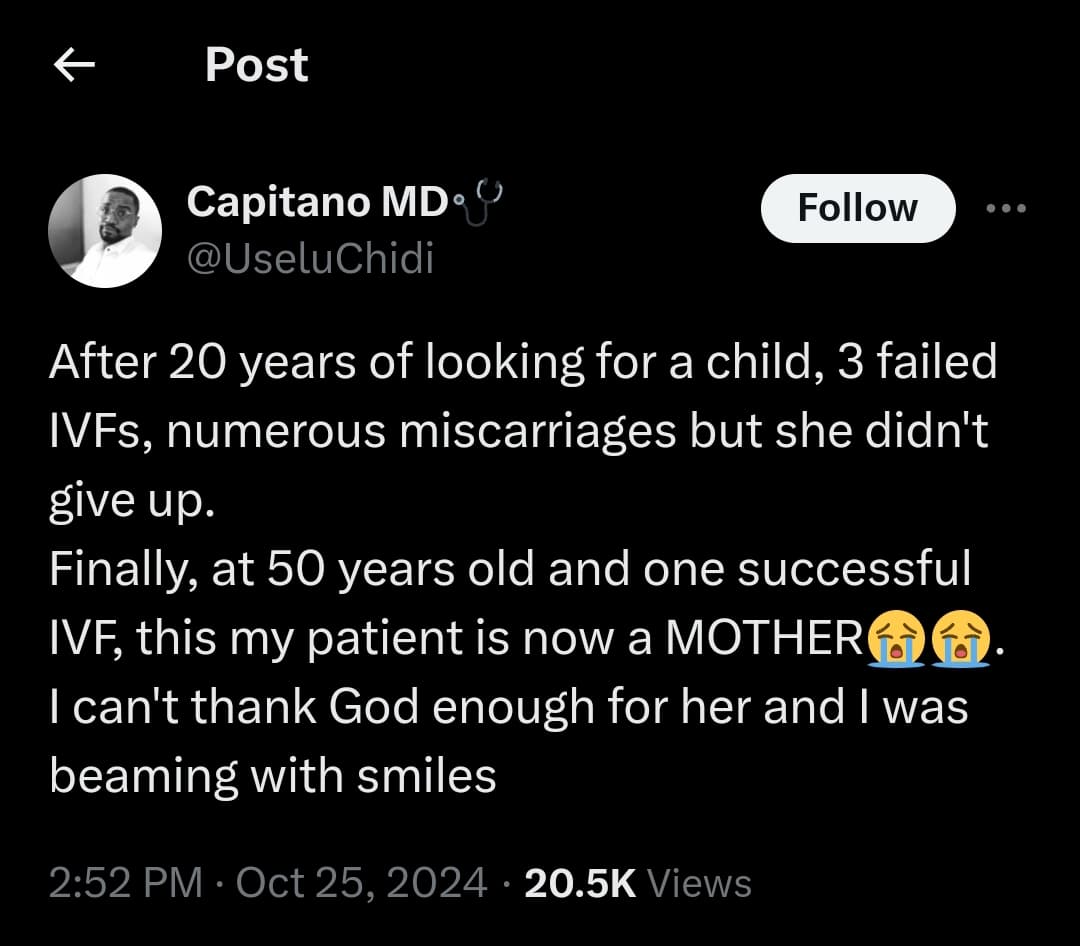Tap the "I can't thank God enough" line

coord(508,708)
